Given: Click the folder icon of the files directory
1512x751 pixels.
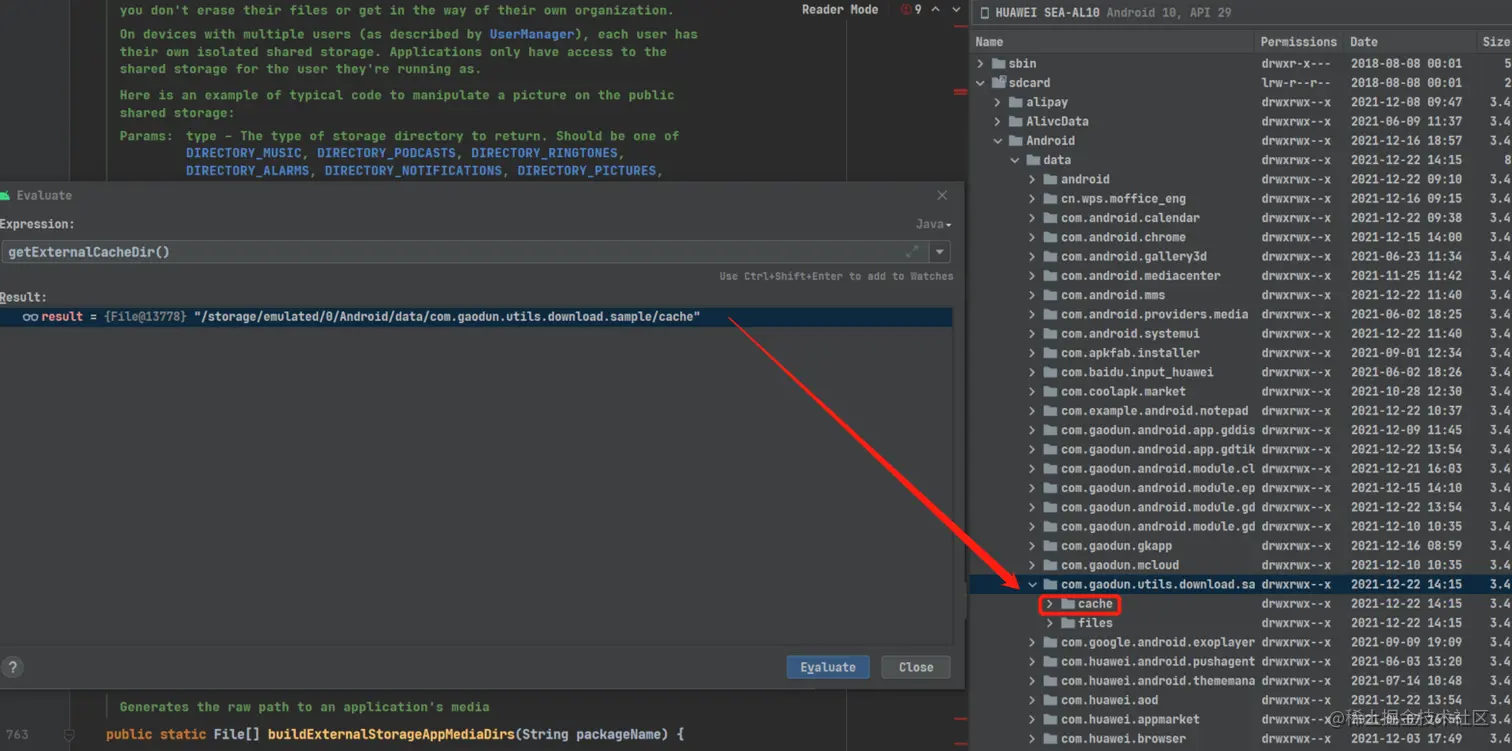Looking at the screenshot, I should (x=1068, y=623).
